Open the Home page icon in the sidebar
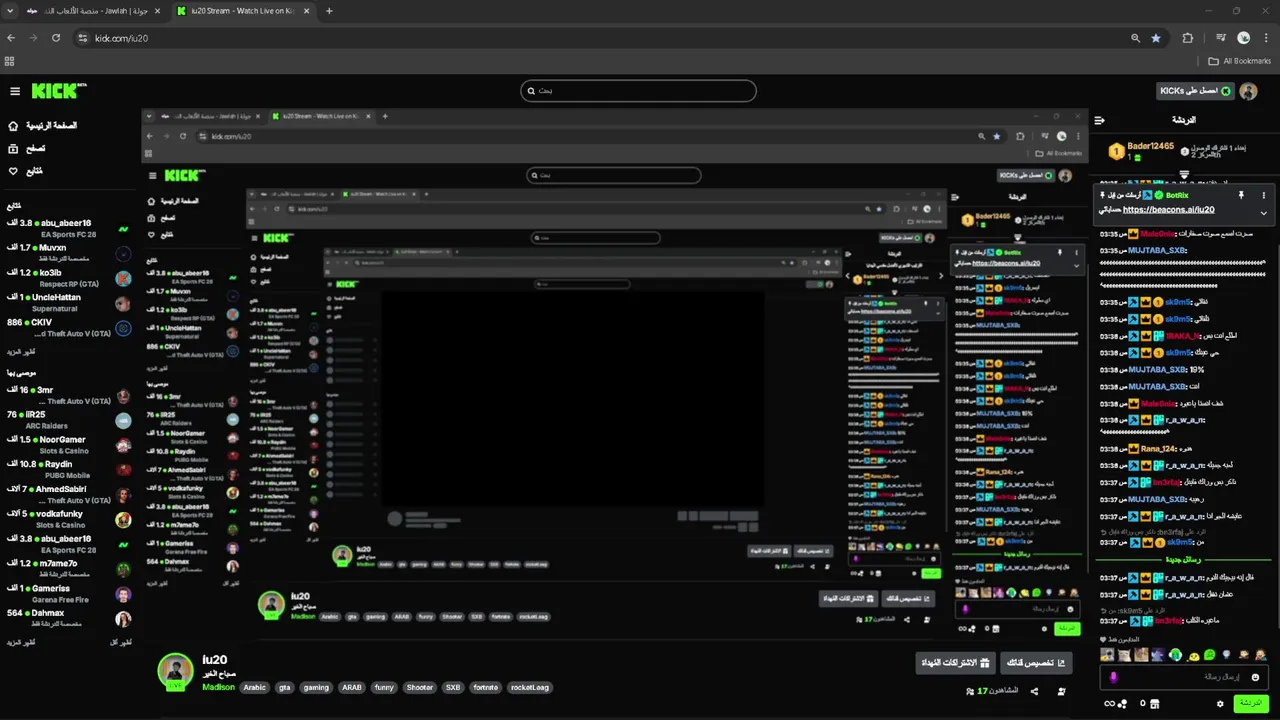Image resolution: width=1280 pixels, height=720 pixels. 13,126
